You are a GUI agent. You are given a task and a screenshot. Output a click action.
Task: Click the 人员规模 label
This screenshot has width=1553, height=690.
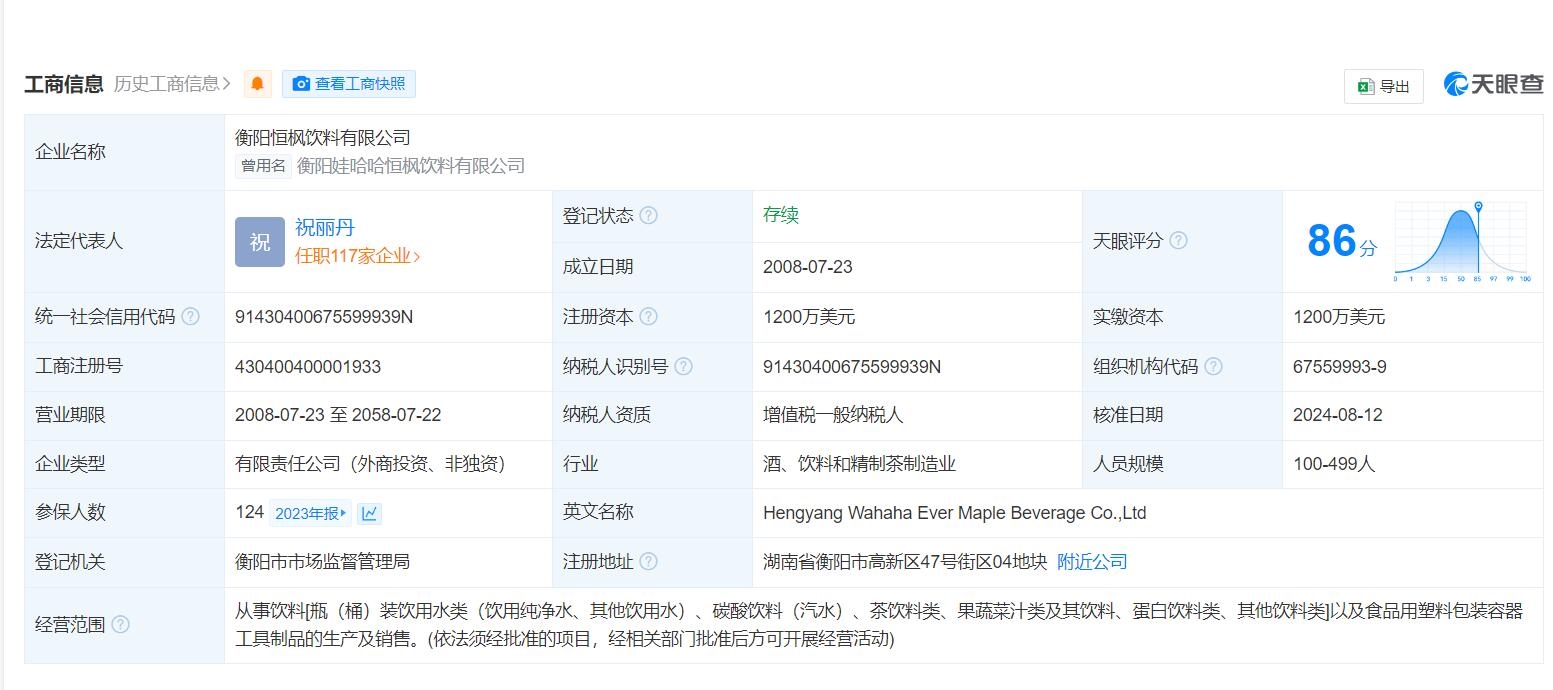coord(1128,464)
